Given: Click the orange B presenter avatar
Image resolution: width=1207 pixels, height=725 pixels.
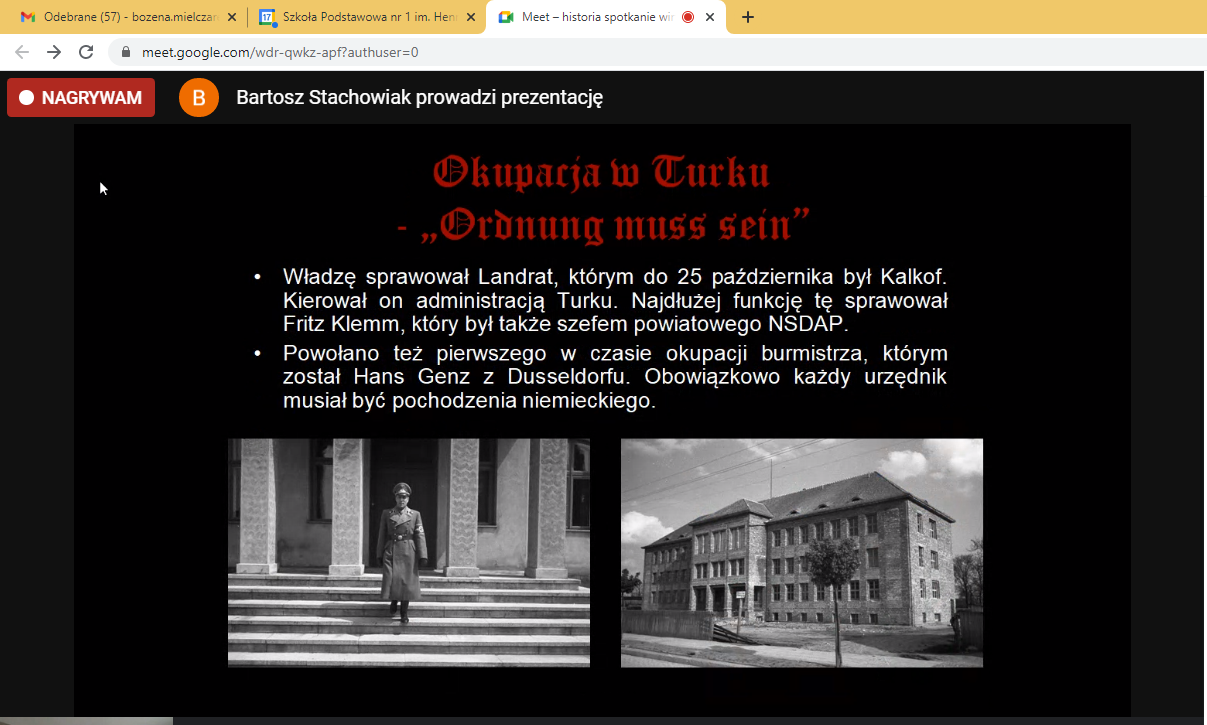Looking at the screenshot, I should 198,98.
